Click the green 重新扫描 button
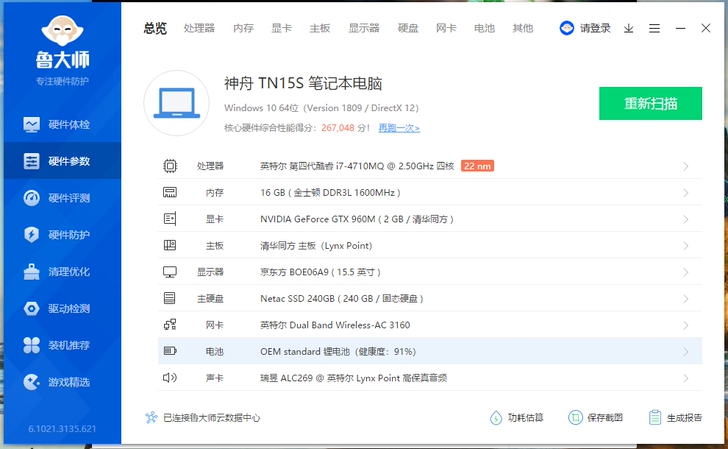 [650, 103]
